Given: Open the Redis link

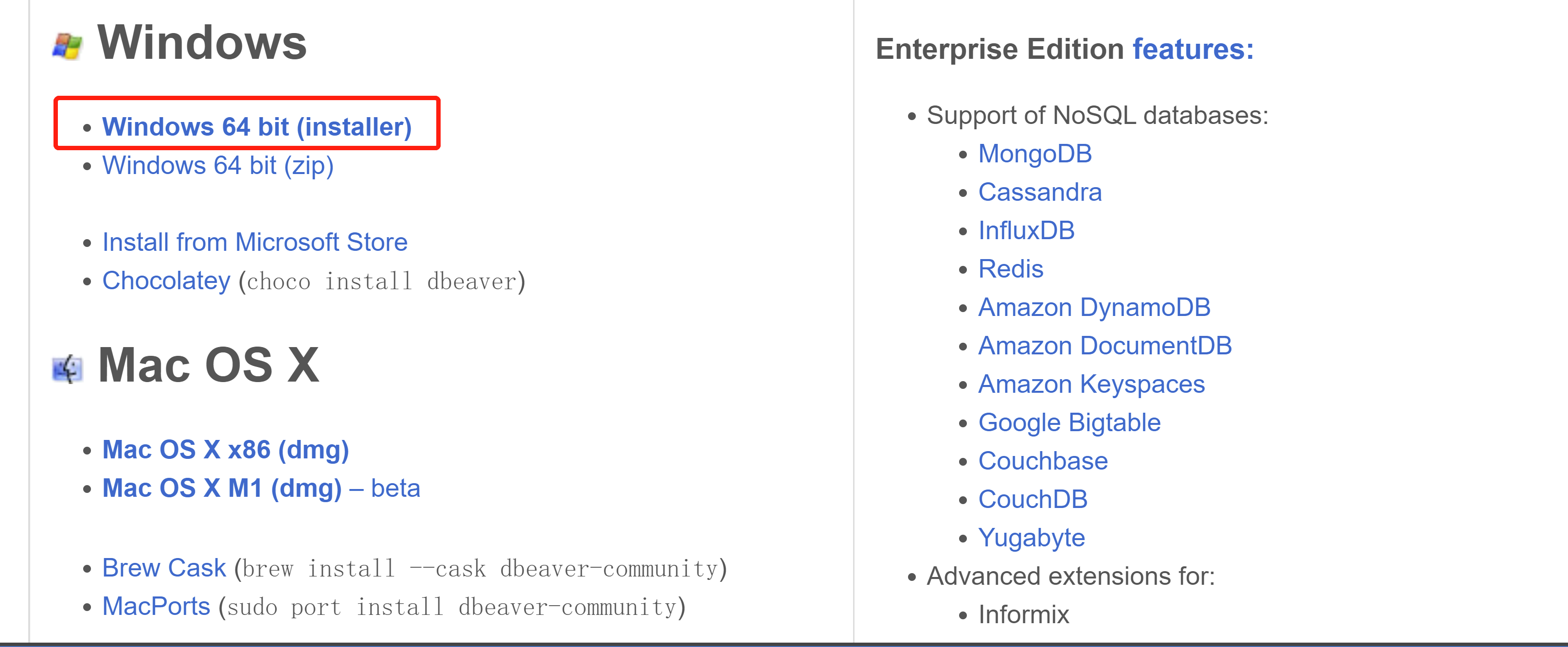Looking at the screenshot, I should click(1011, 269).
